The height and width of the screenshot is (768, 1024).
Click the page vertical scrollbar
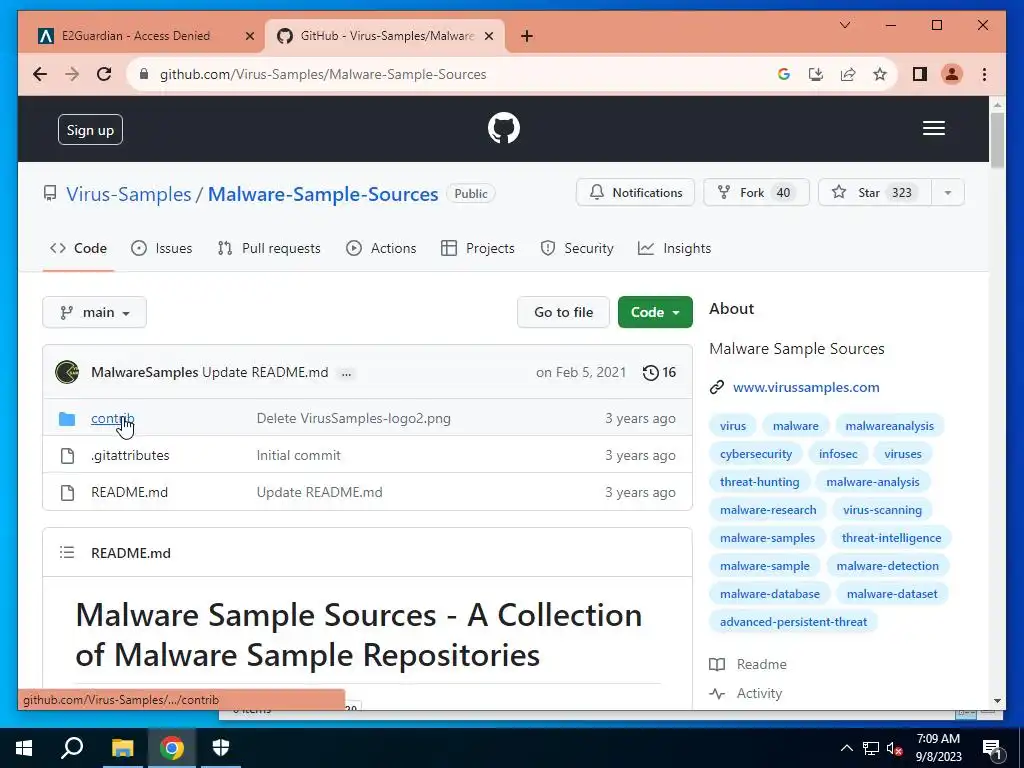997,140
